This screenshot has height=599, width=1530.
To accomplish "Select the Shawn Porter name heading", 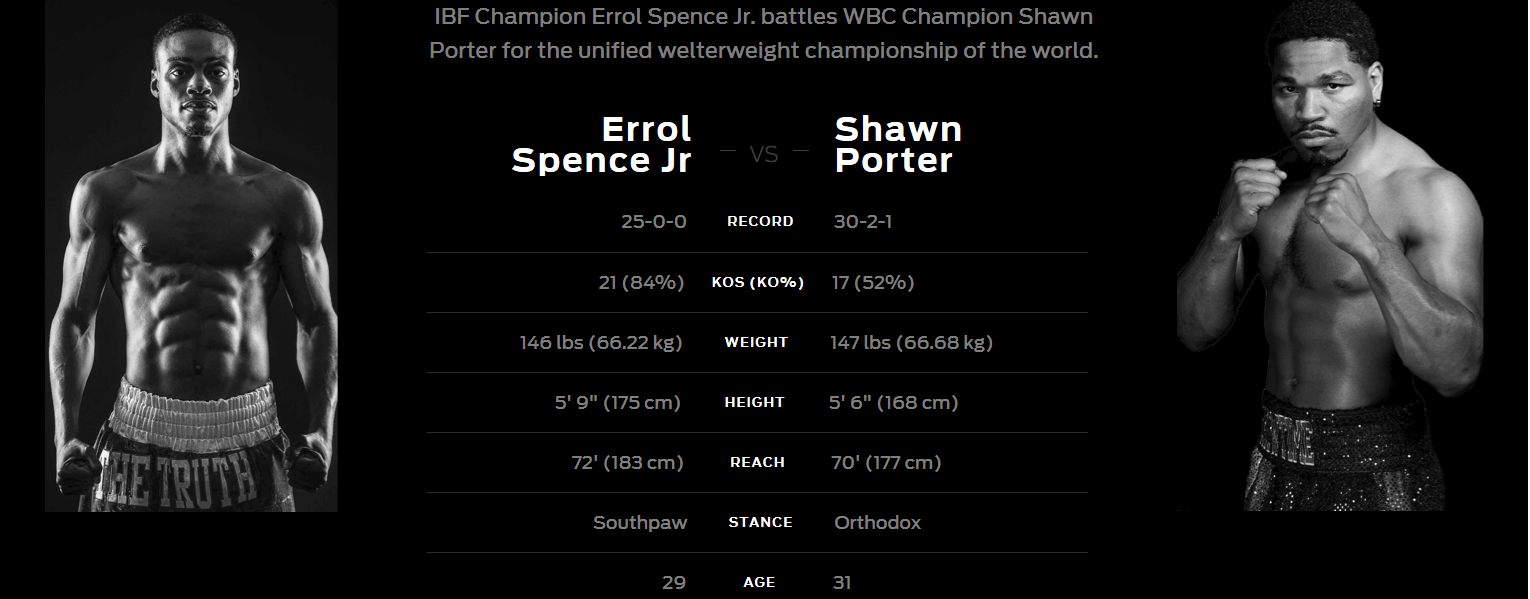I will [x=898, y=144].
